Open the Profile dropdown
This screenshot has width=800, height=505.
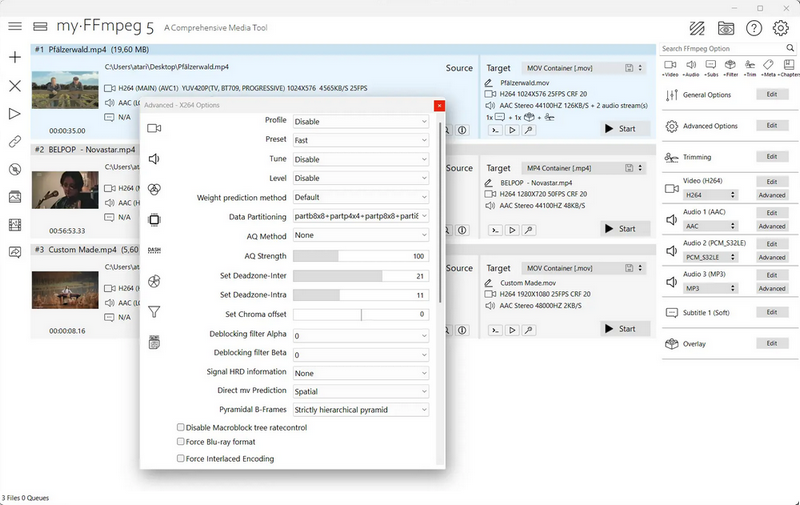(361, 121)
